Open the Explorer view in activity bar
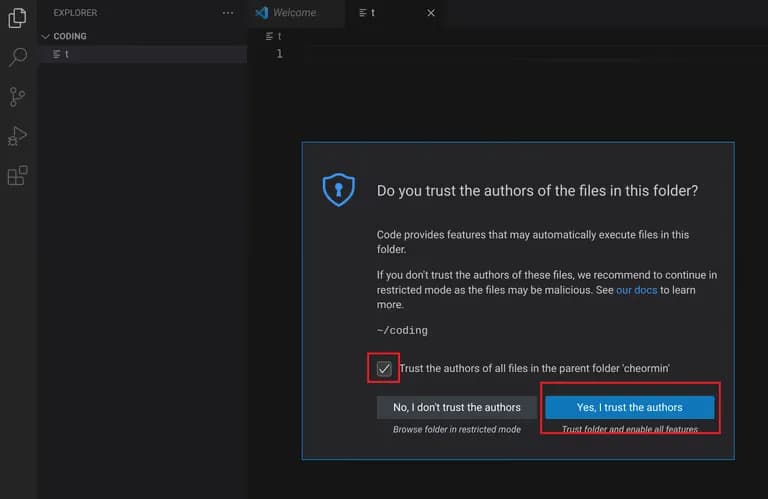 17,18
